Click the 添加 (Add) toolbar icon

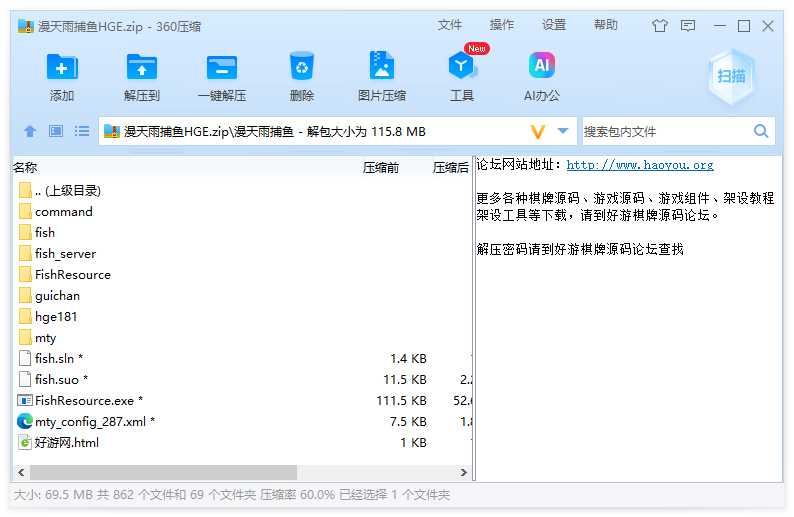pos(62,67)
